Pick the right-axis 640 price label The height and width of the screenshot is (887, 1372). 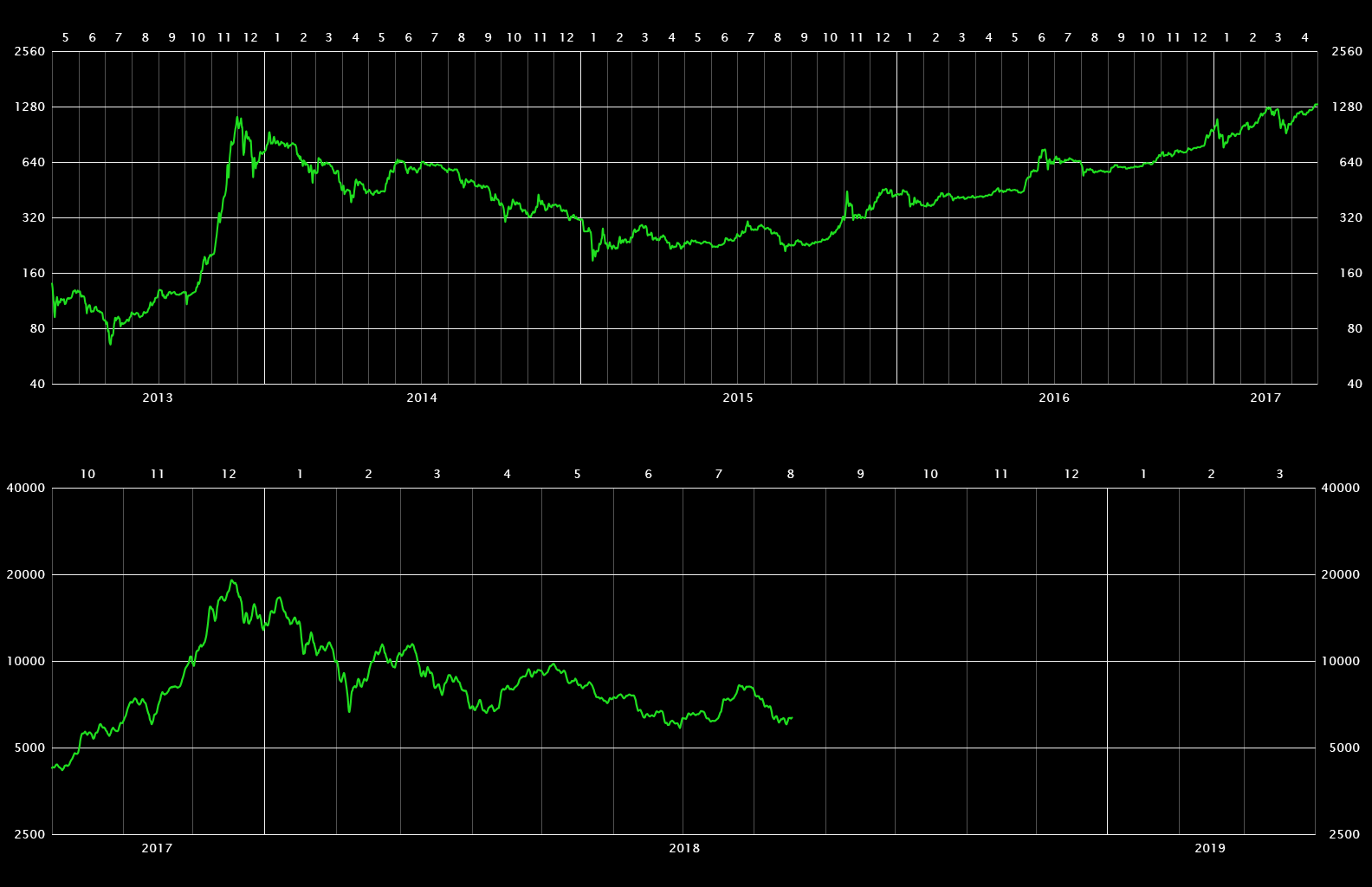pyautogui.click(x=1351, y=163)
